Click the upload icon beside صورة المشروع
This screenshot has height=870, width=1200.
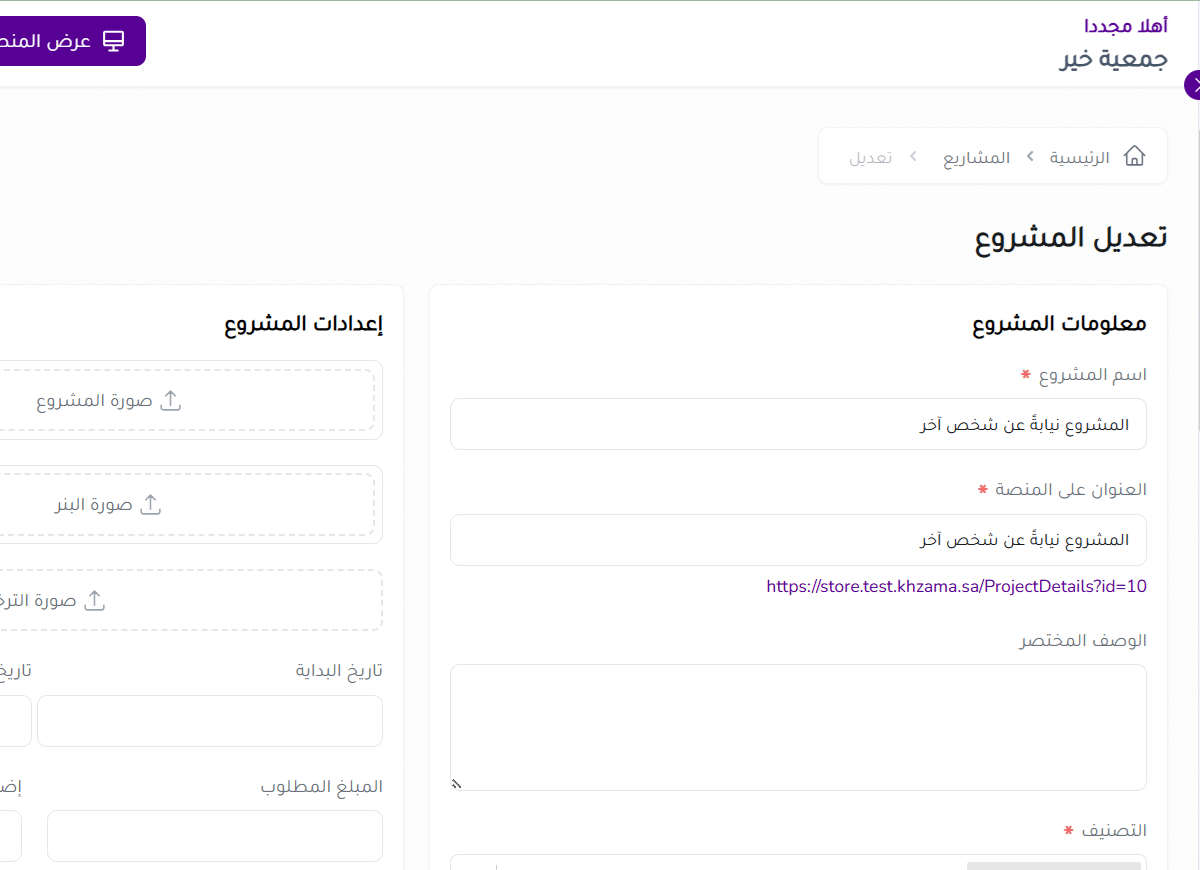click(x=171, y=400)
